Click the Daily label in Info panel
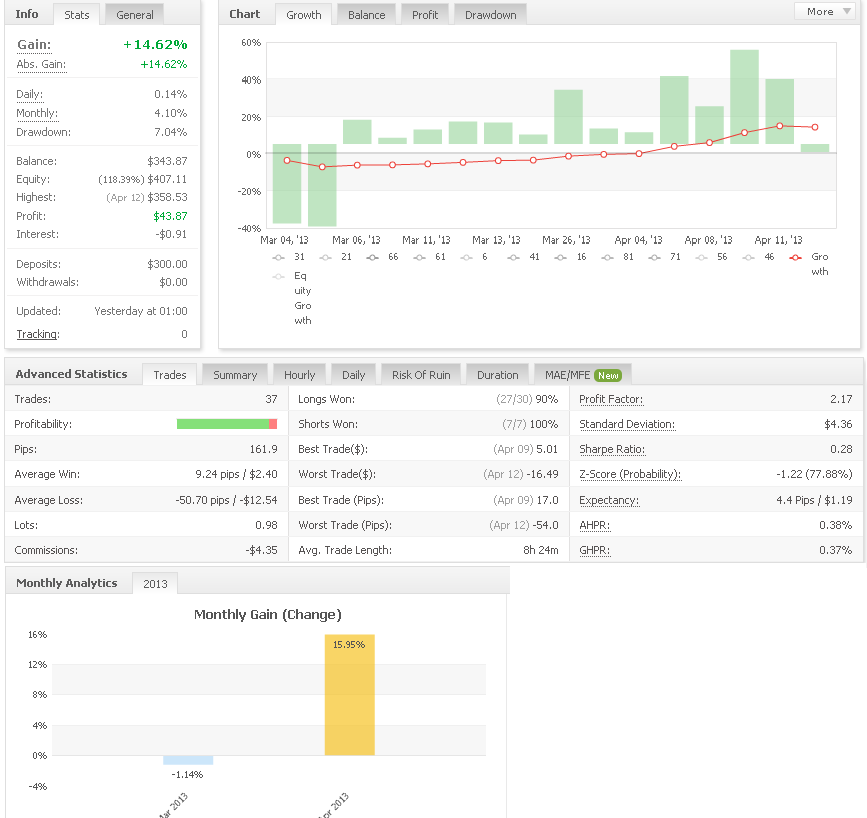The image size is (867, 818). click(x=29, y=94)
